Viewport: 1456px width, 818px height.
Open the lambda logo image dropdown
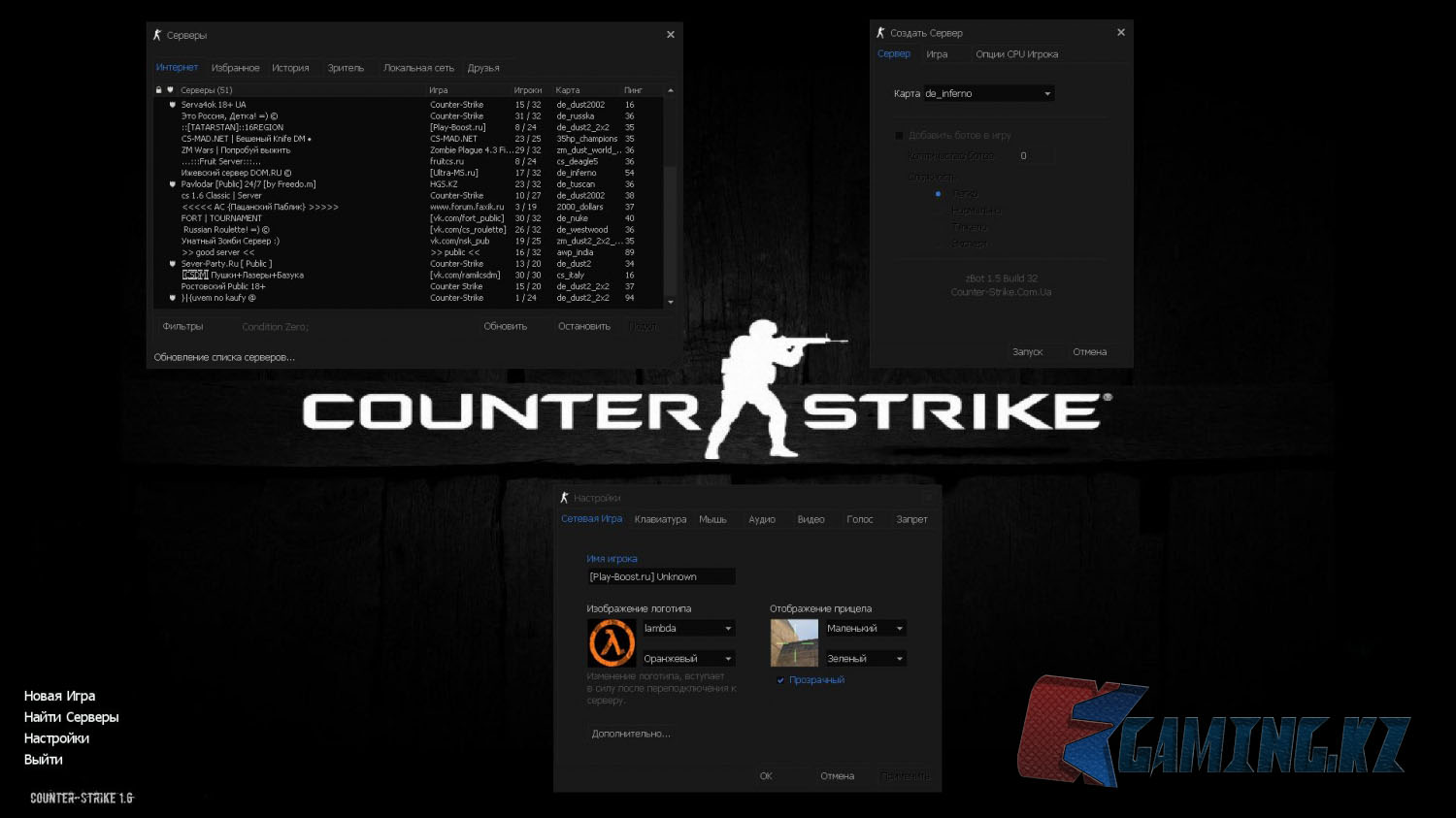tap(688, 629)
